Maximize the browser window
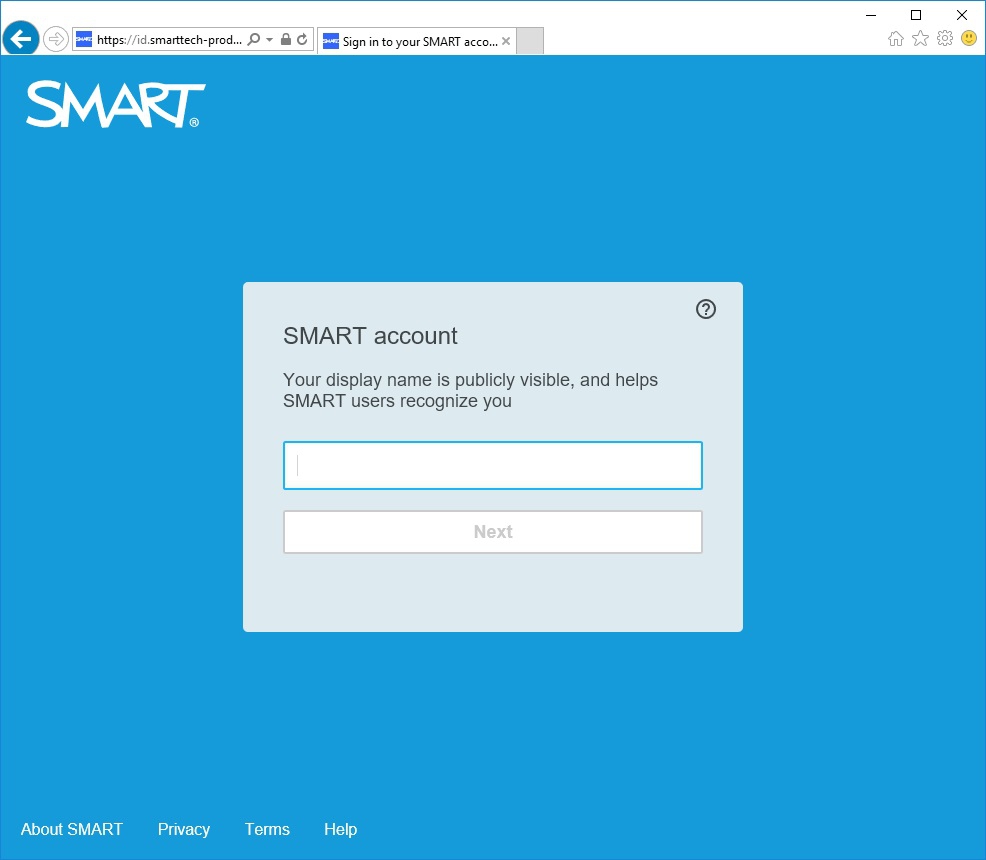 click(x=916, y=15)
